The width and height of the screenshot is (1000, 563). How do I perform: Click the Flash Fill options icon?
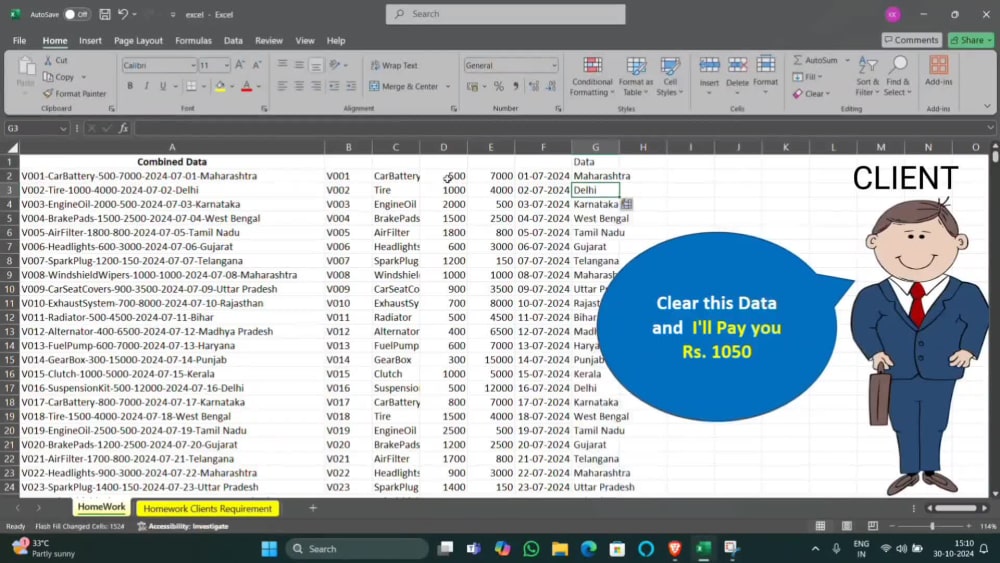(x=627, y=204)
